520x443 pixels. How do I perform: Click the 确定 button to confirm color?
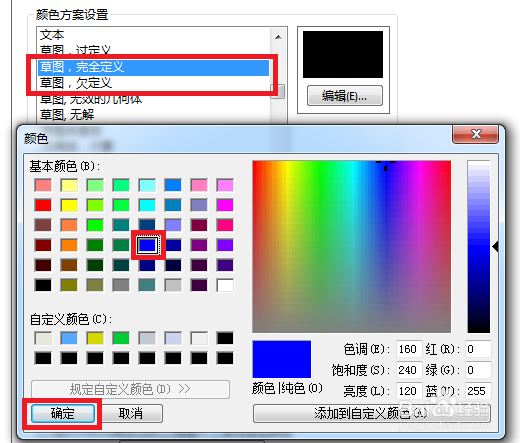[63, 414]
